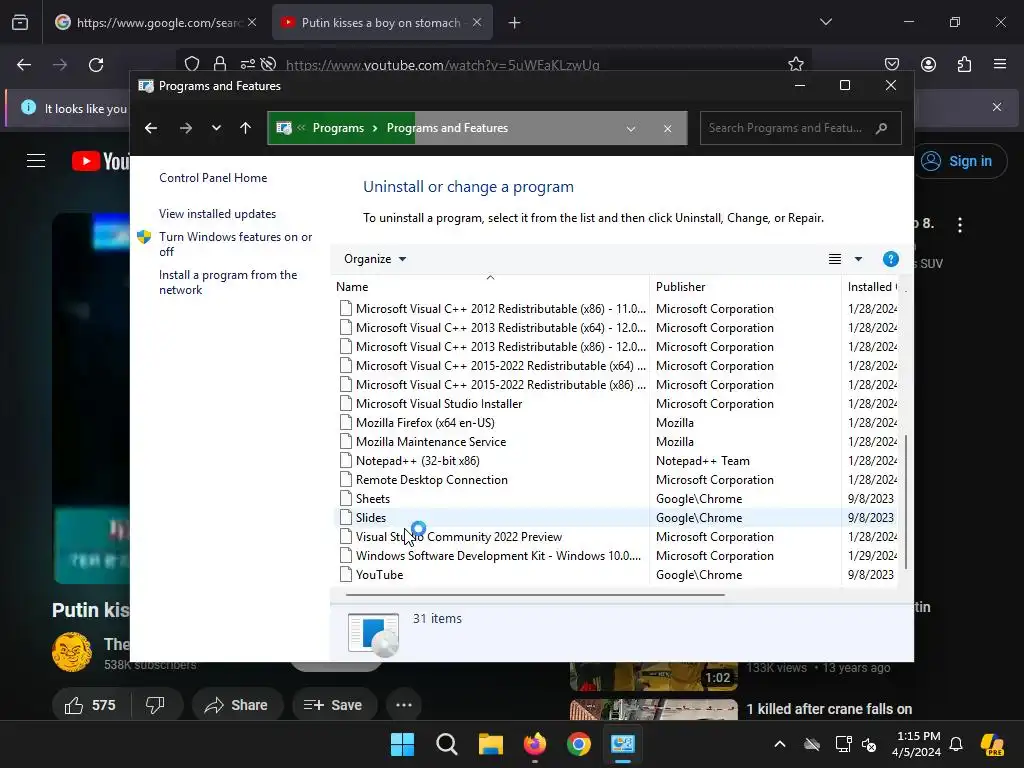
Task: Close the Google search browser tab
Action: [x=252, y=22]
